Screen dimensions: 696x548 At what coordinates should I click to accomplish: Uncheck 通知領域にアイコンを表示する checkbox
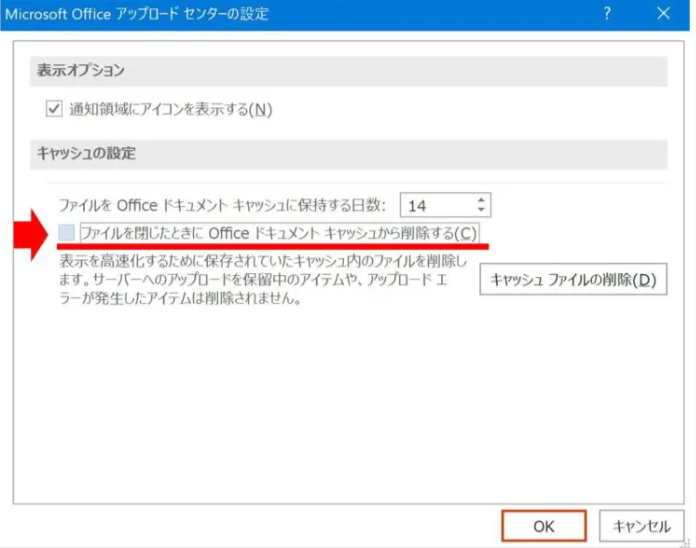tap(54, 109)
